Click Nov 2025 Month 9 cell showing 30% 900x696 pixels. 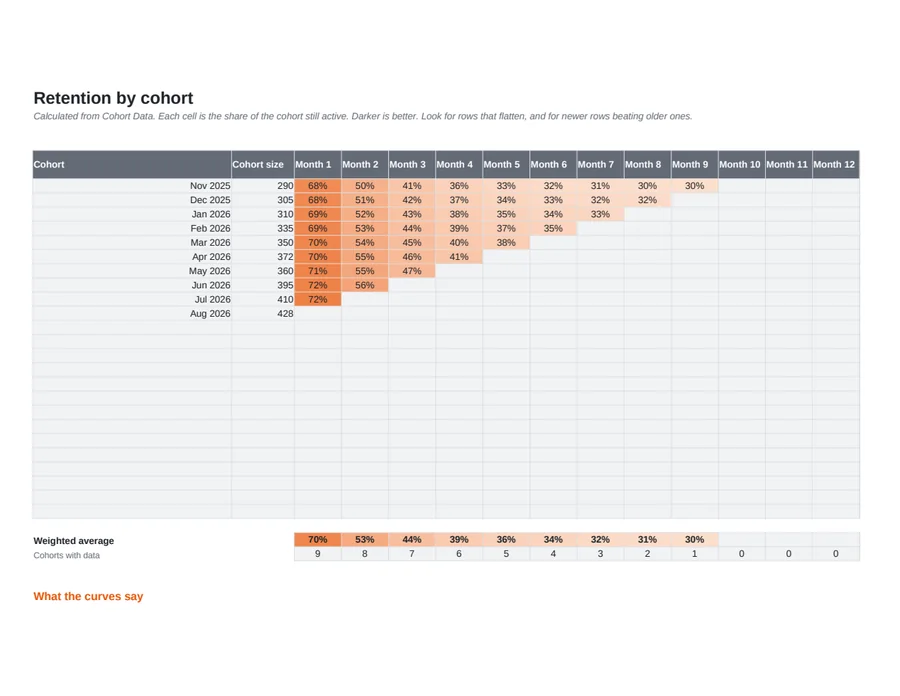[x=695, y=186]
